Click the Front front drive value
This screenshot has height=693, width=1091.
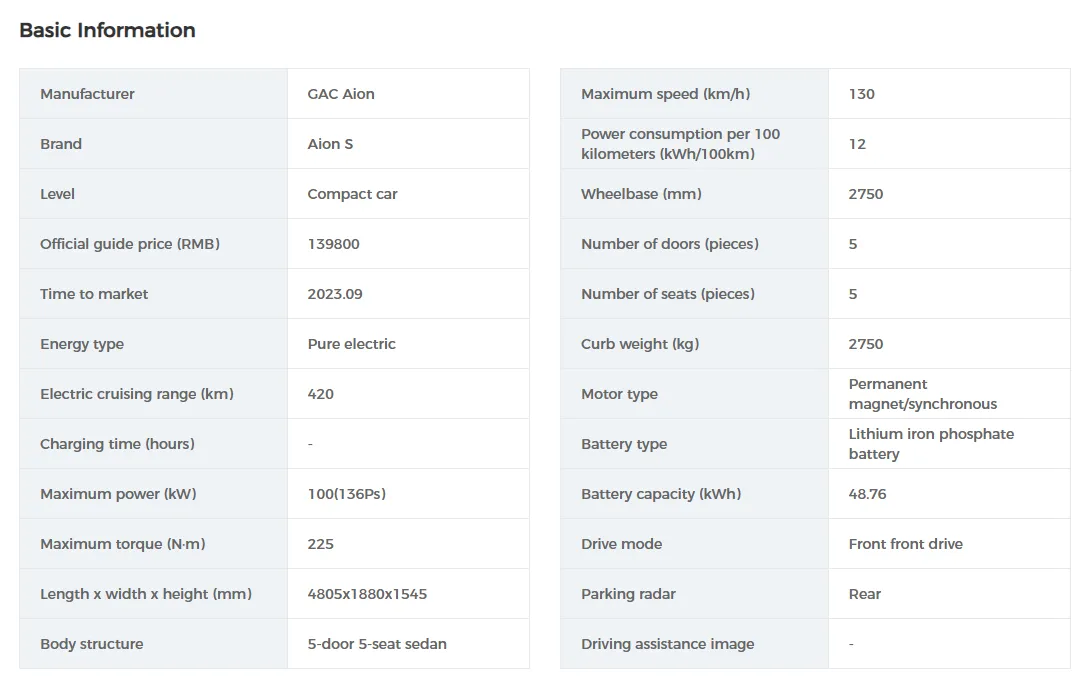(905, 544)
